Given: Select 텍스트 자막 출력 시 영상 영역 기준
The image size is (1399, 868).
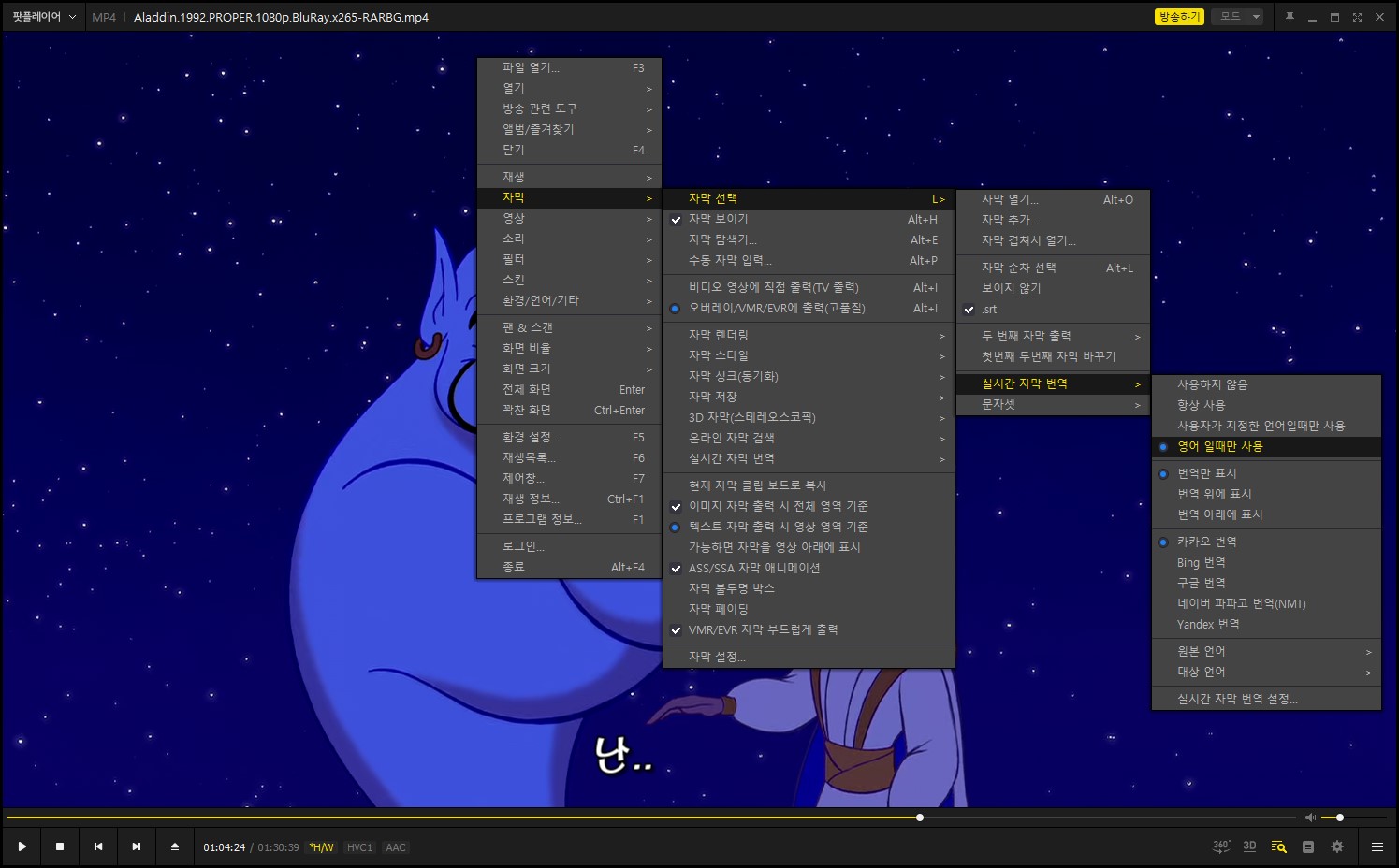Looking at the screenshot, I should click(x=809, y=527).
